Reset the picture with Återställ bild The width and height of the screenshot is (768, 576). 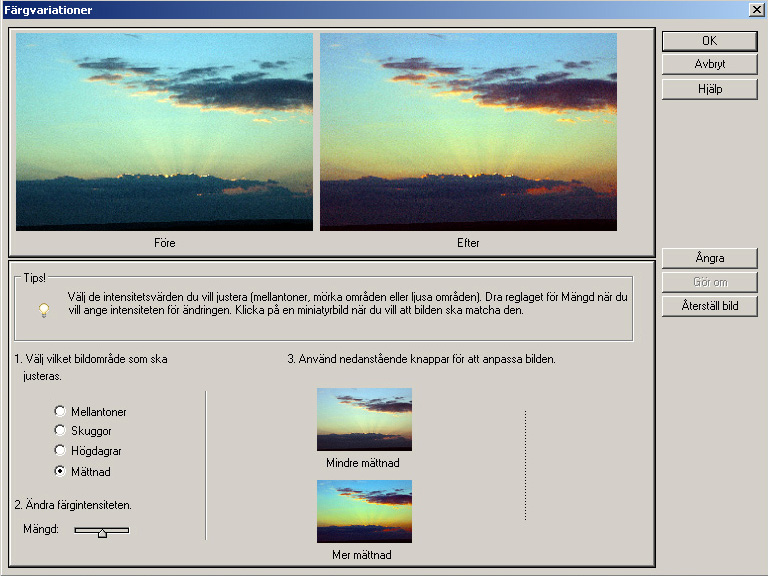[709, 306]
